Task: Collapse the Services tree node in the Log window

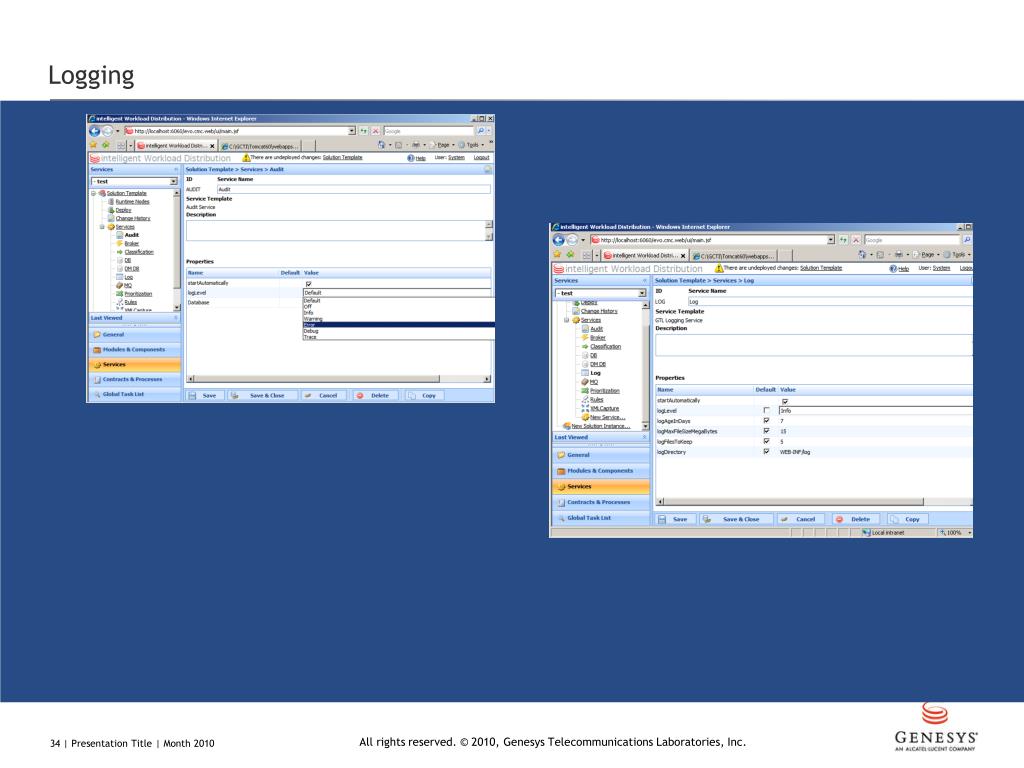Action: click(566, 320)
